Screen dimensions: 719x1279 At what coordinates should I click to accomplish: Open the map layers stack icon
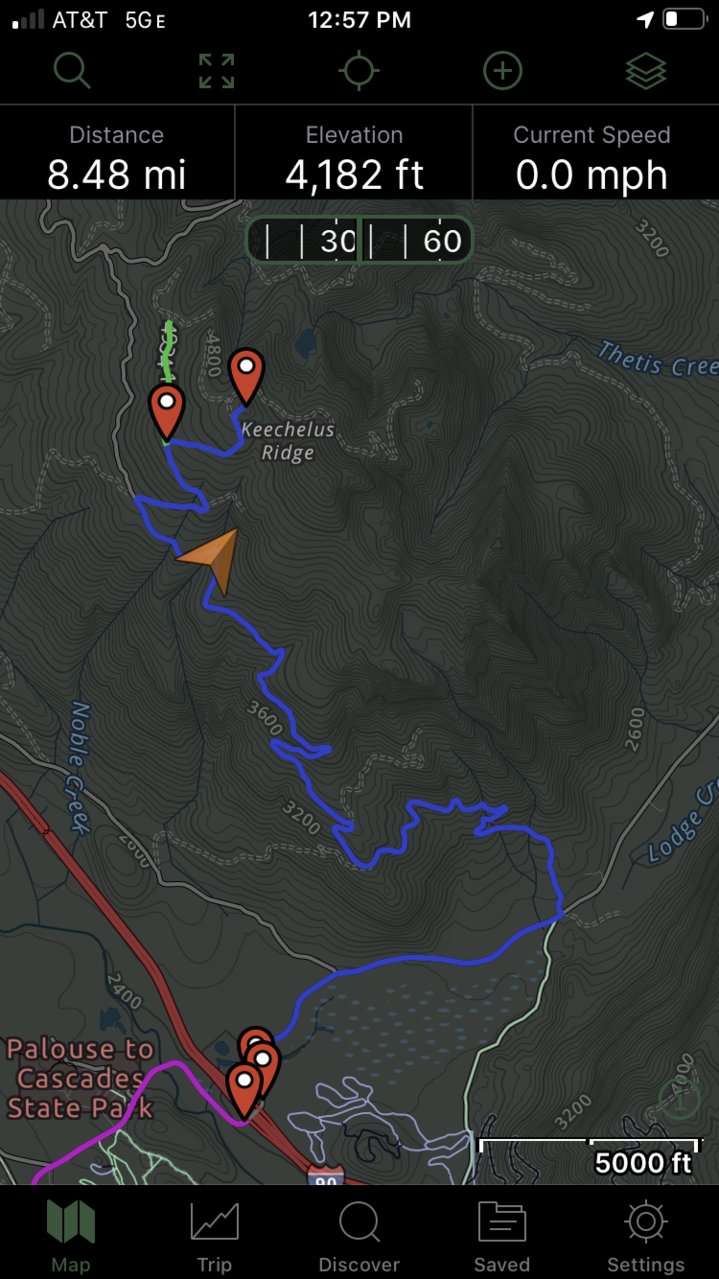click(646, 71)
